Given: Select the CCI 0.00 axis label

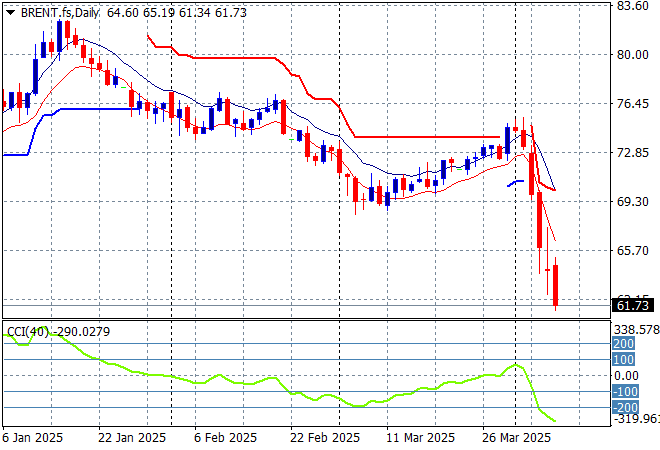Looking at the screenshot, I should [x=627, y=375].
